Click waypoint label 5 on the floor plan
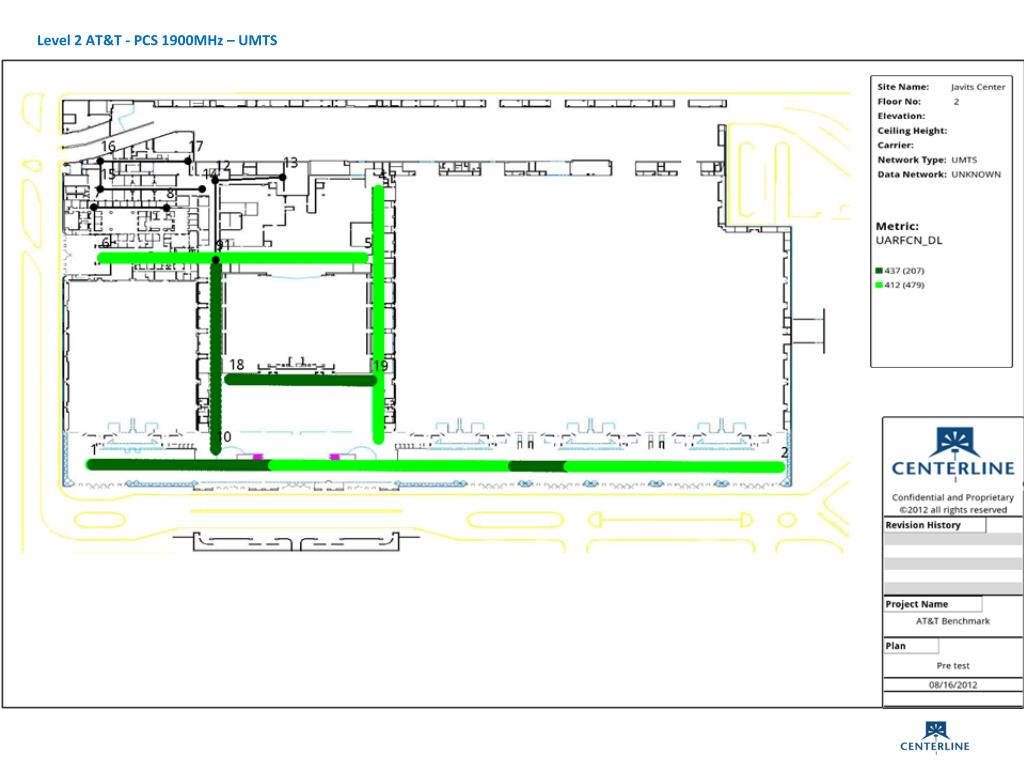This screenshot has width=1024, height=768. click(368, 243)
